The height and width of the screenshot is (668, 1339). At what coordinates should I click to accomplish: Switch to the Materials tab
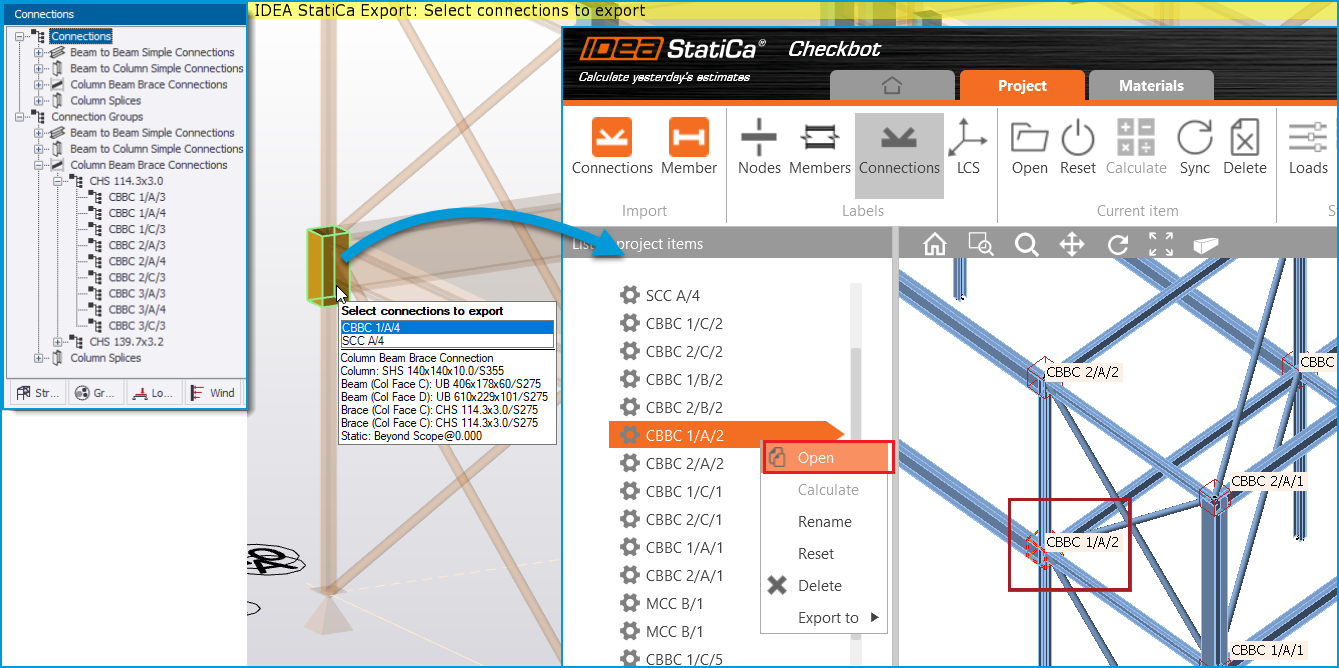click(x=1151, y=86)
